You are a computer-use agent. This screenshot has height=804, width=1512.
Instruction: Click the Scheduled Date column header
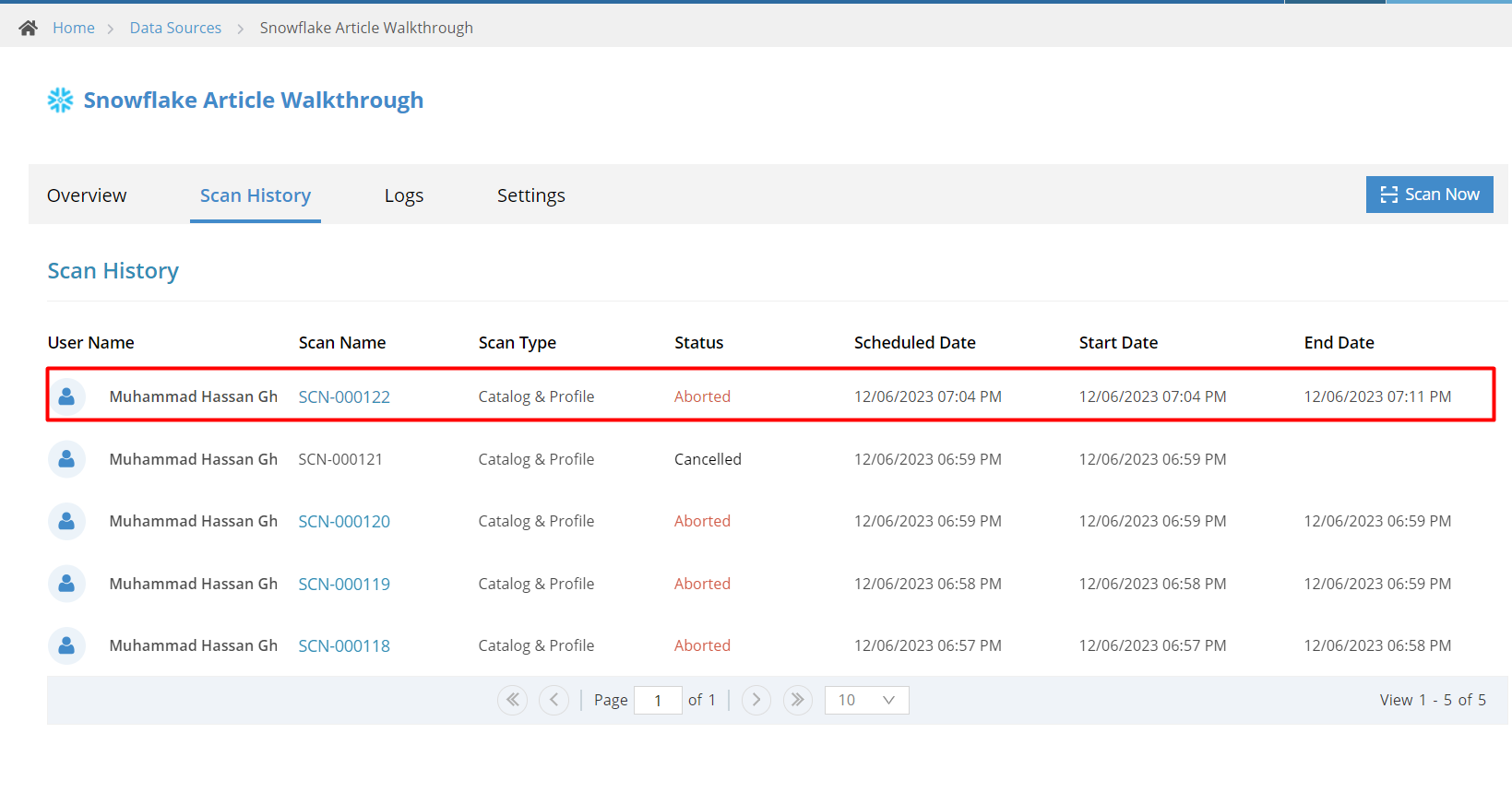click(x=915, y=342)
